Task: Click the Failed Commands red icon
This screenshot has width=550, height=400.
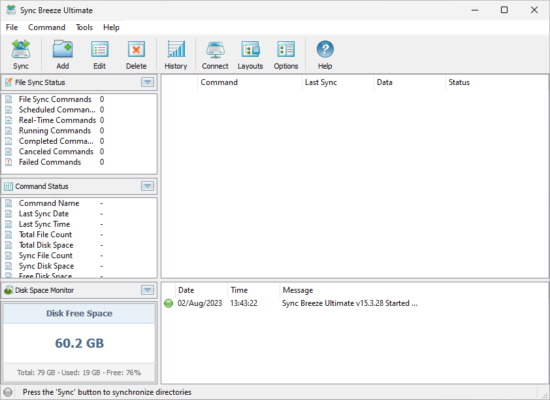Action: pos(9,162)
